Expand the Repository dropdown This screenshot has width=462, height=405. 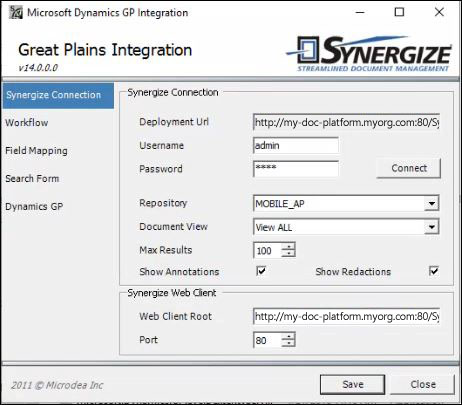(432, 203)
